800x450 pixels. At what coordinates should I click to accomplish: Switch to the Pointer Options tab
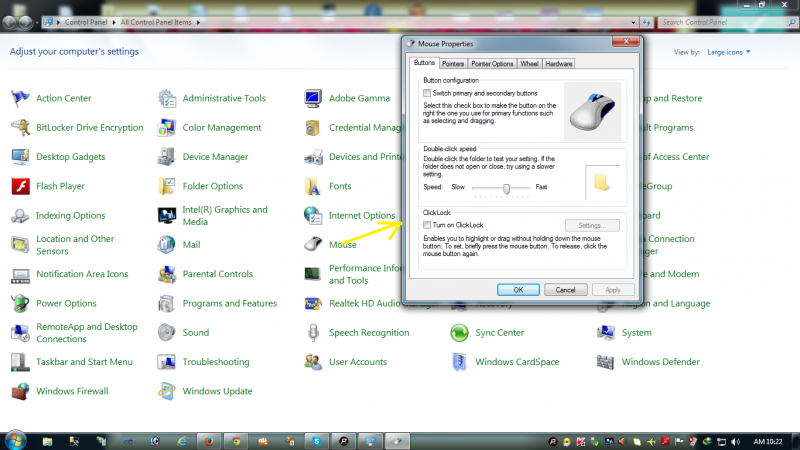point(492,64)
